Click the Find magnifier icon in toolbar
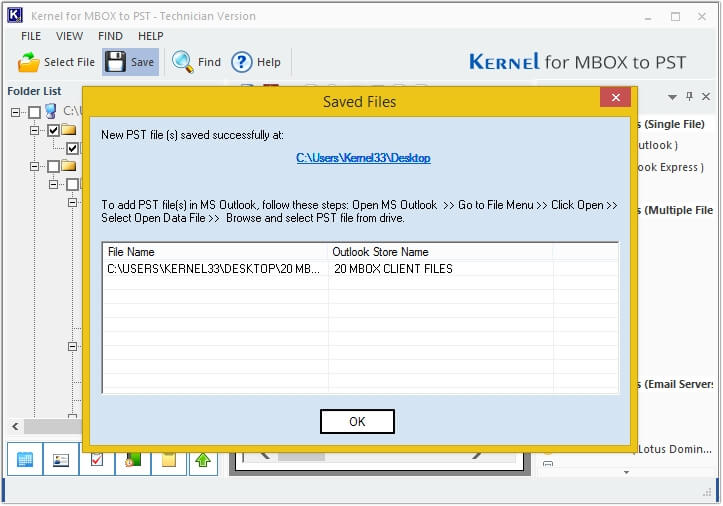Screen dimensions: 723x506 click(183, 62)
